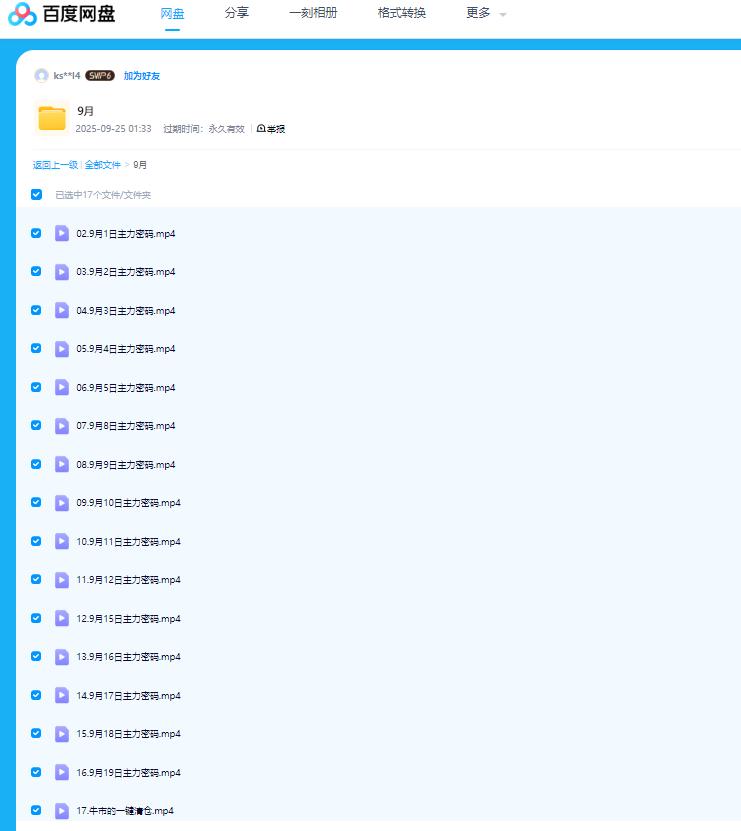Click the SVIP6 membership badge
The image size is (741, 831).
pyautogui.click(x=99, y=76)
